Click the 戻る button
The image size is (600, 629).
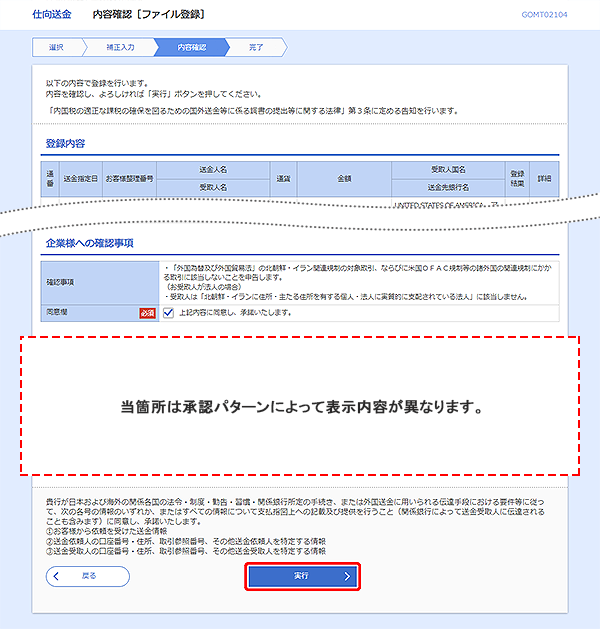(x=88, y=576)
